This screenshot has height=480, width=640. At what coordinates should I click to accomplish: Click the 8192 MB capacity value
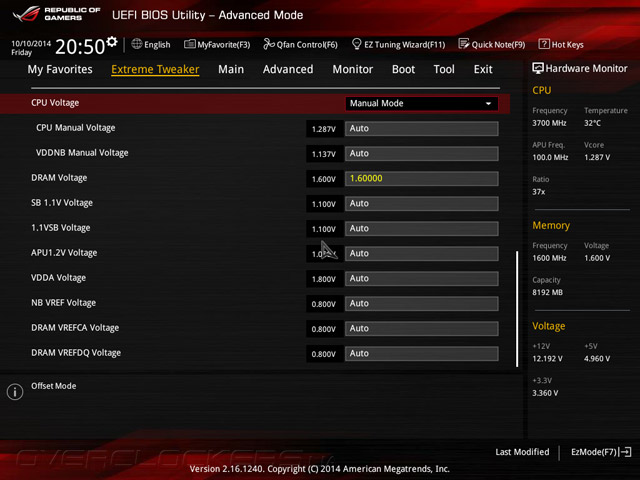[547, 292]
